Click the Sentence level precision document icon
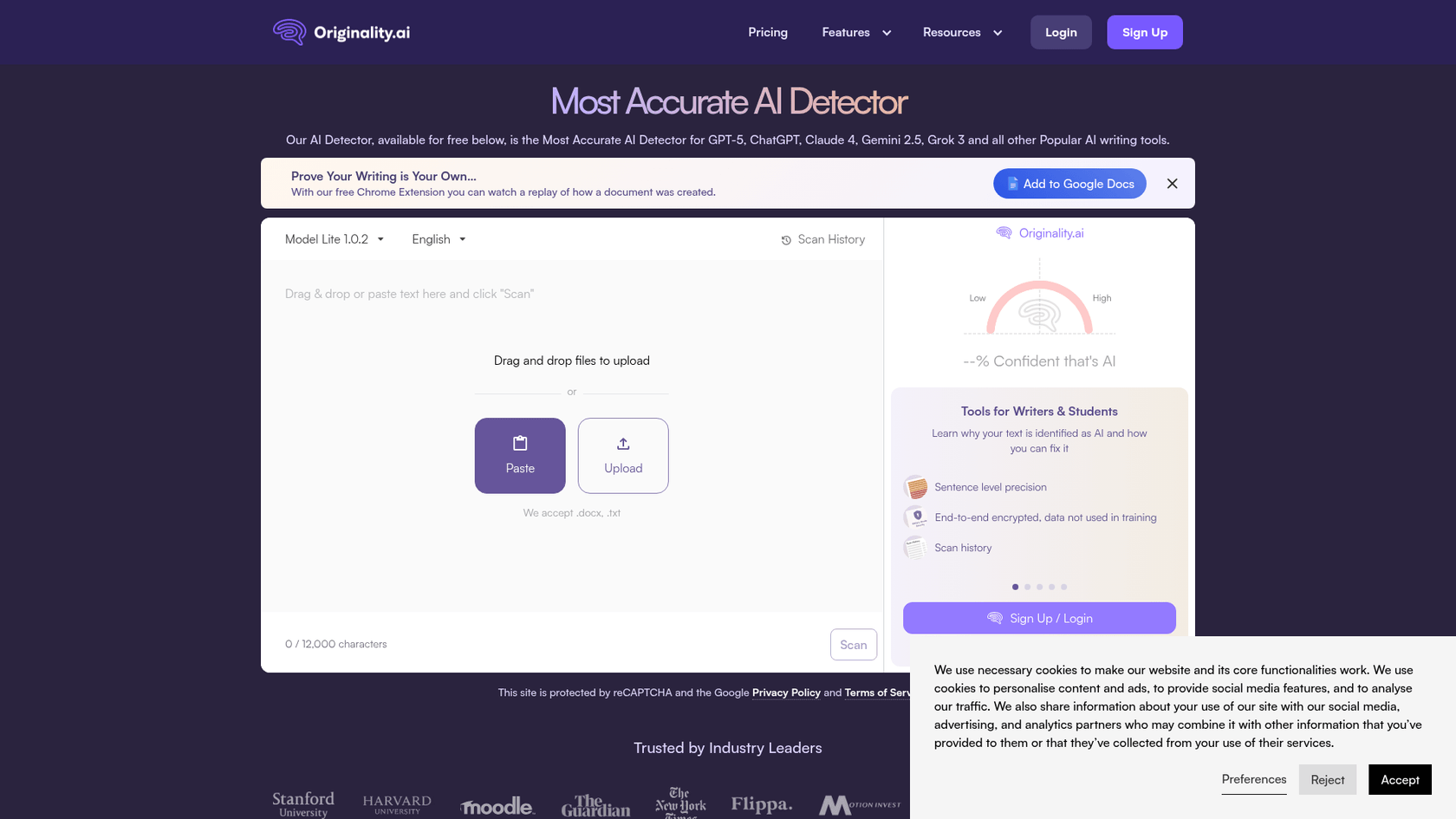Viewport: 1456px width, 819px height. coord(915,487)
